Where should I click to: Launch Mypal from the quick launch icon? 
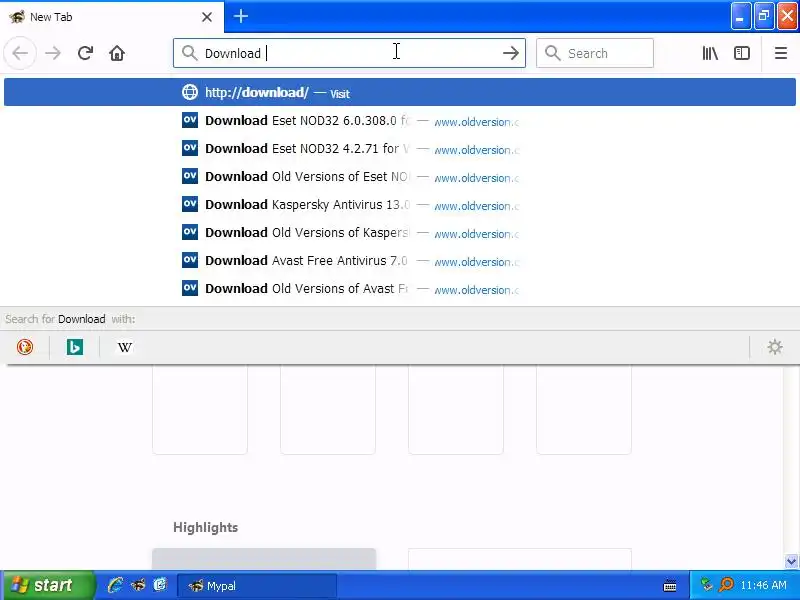[x=138, y=585]
